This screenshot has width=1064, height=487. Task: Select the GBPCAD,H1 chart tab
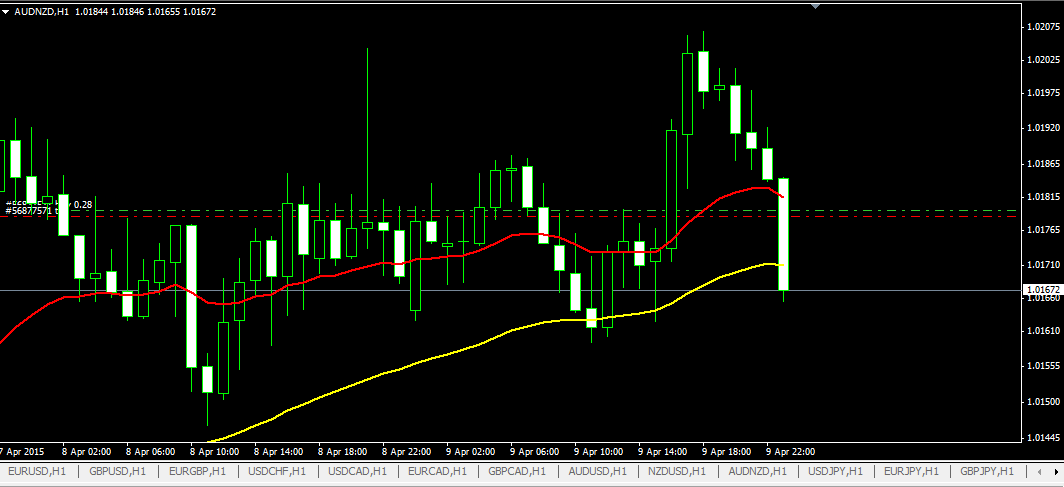[x=517, y=471]
